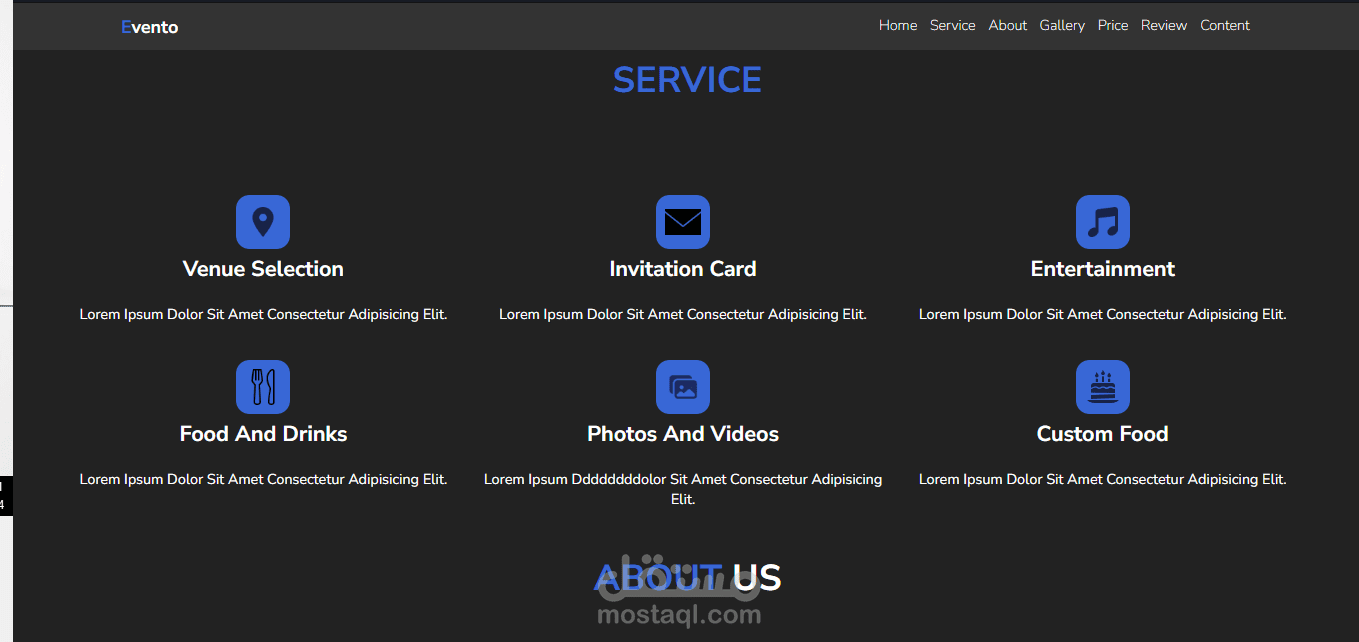Viewport: 1359px width, 642px height.
Task: Open the Evento logo link
Action: coord(149,27)
